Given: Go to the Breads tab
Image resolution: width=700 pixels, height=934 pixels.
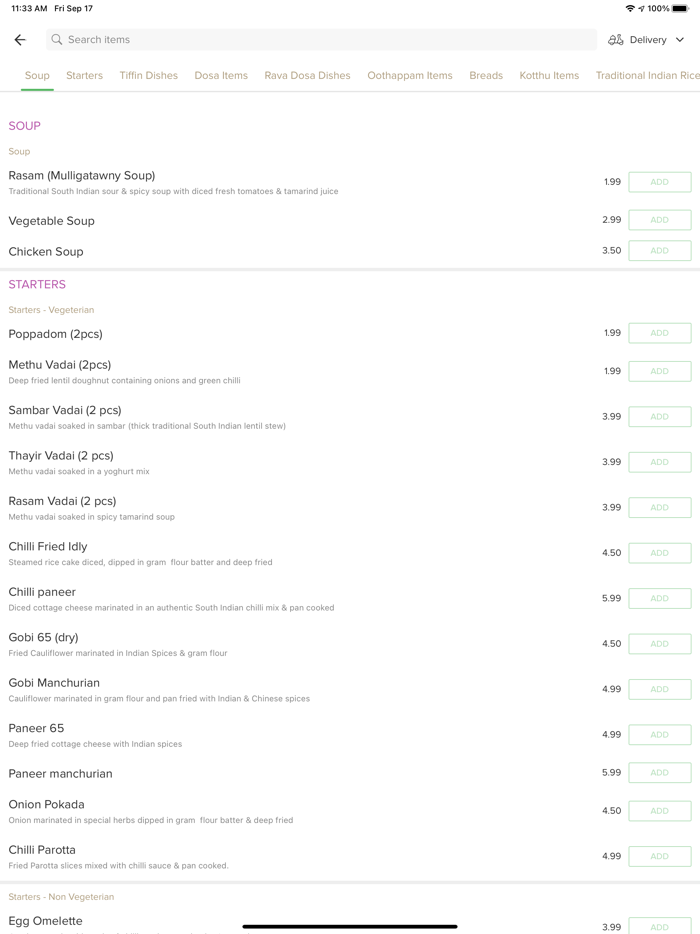Looking at the screenshot, I should pos(486,75).
